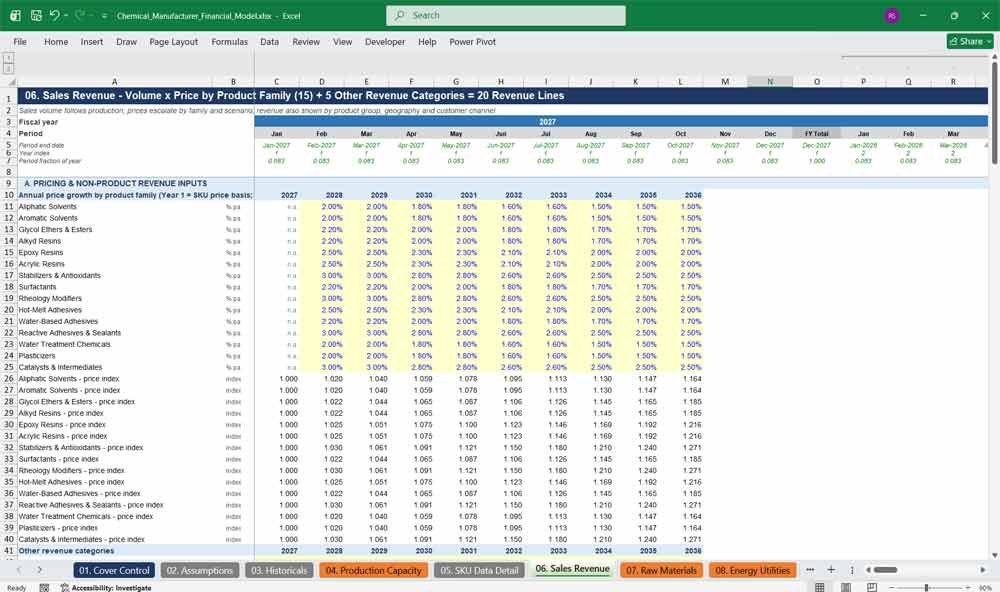Open the Formulas ribbon tab

(230, 41)
